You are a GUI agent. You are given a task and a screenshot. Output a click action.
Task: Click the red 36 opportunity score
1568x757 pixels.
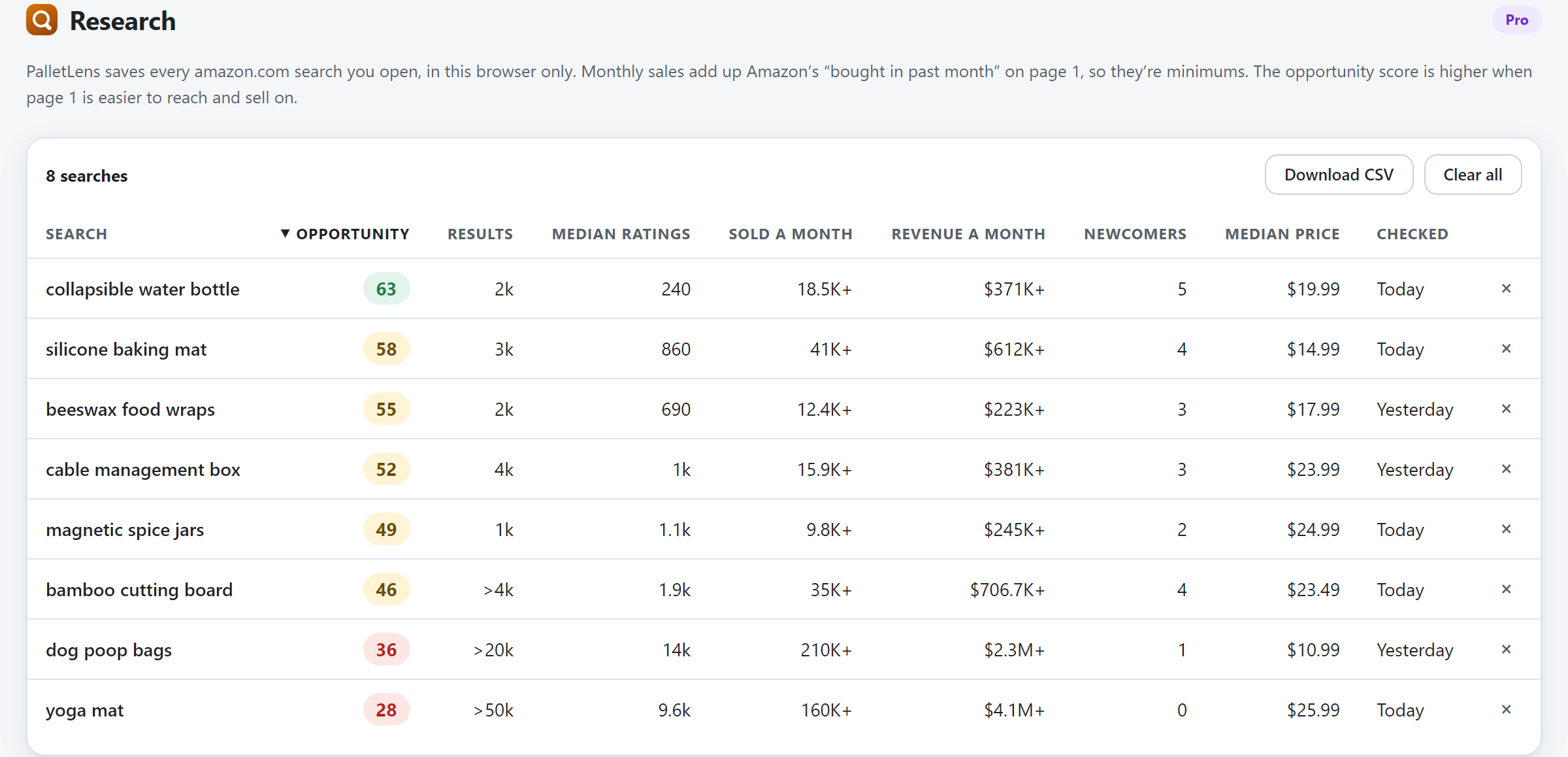tap(386, 649)
